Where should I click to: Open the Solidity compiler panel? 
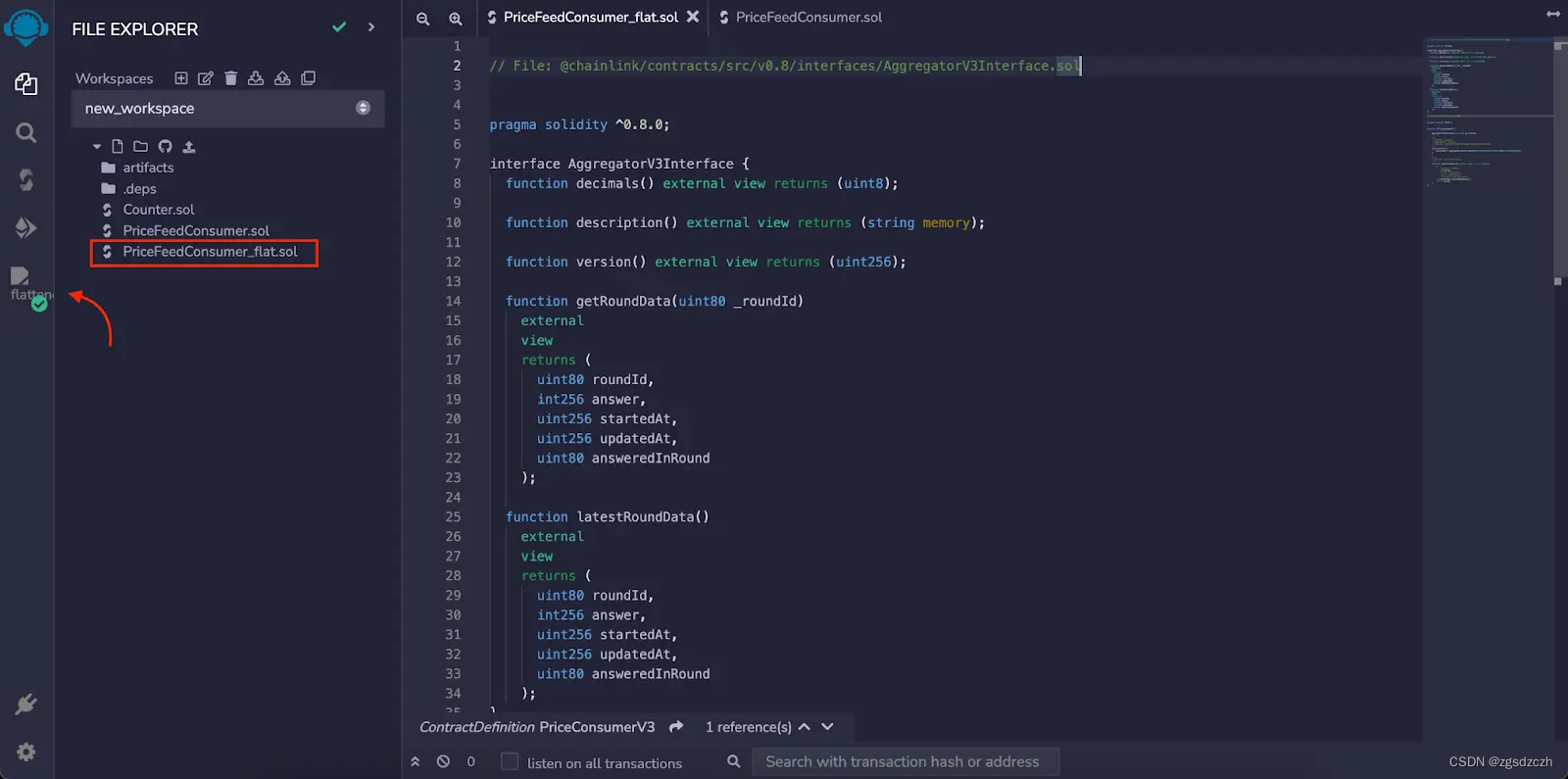coord(26,179)
